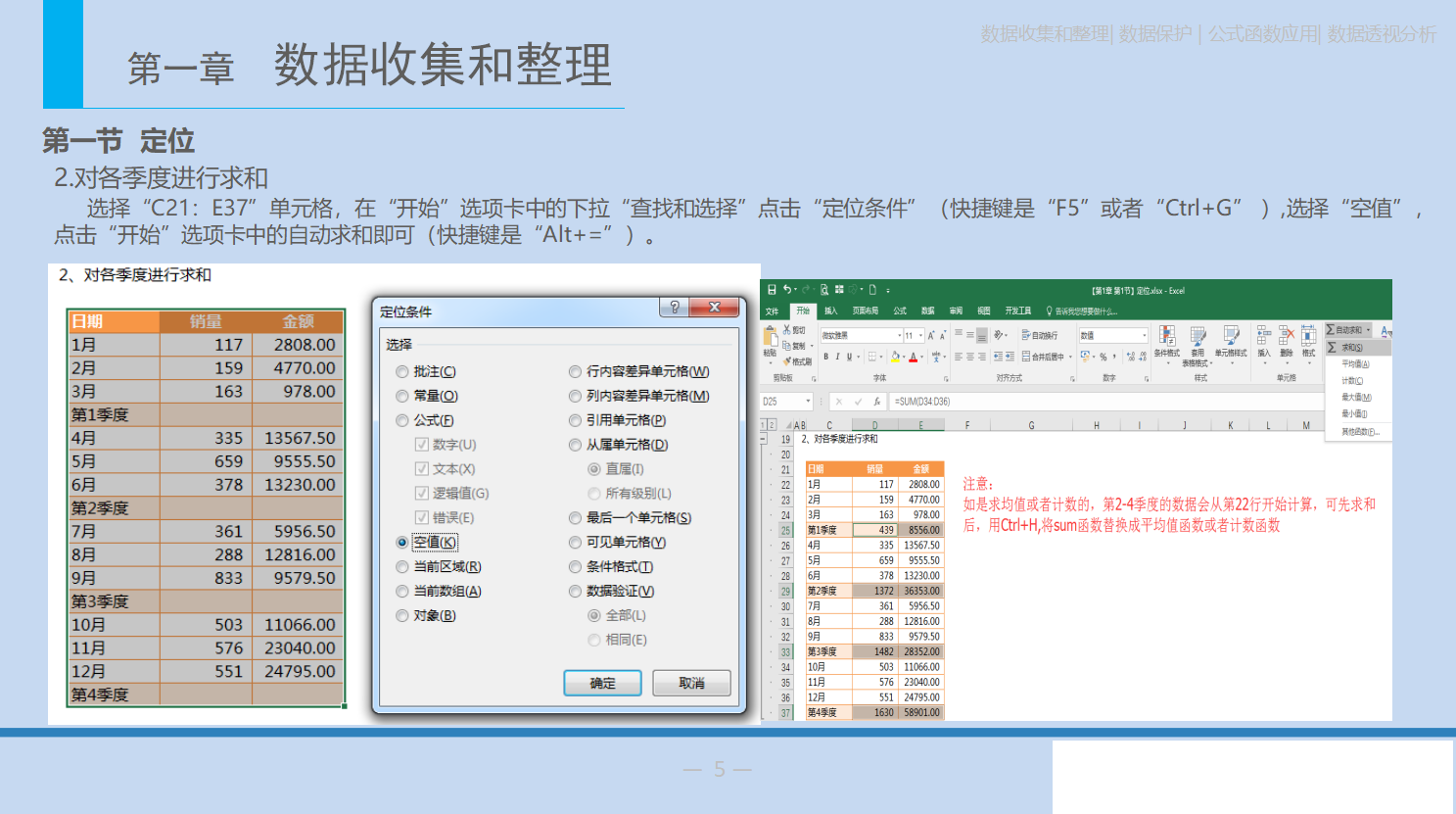The image size is (1456, 814).
Task: Click outline level 2 button in Excel
Action: pyautogui.click(x=773, y=425)
